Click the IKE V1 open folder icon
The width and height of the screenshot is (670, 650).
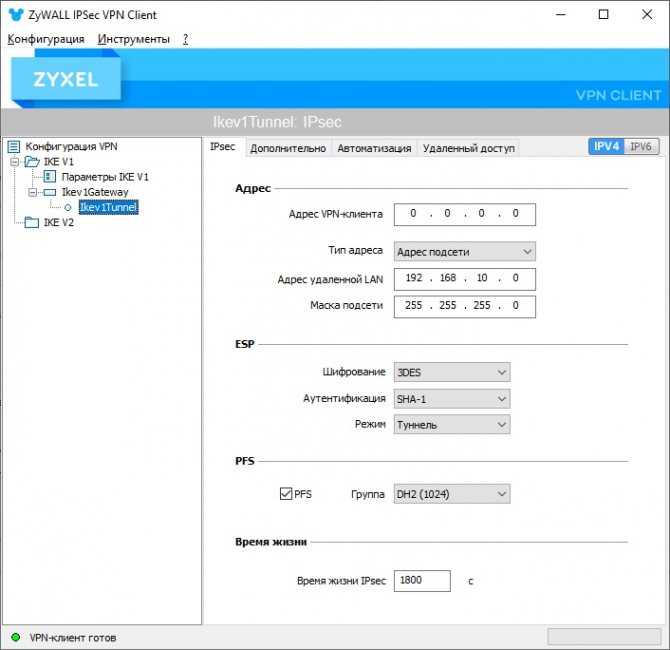(x=31, y=162)
